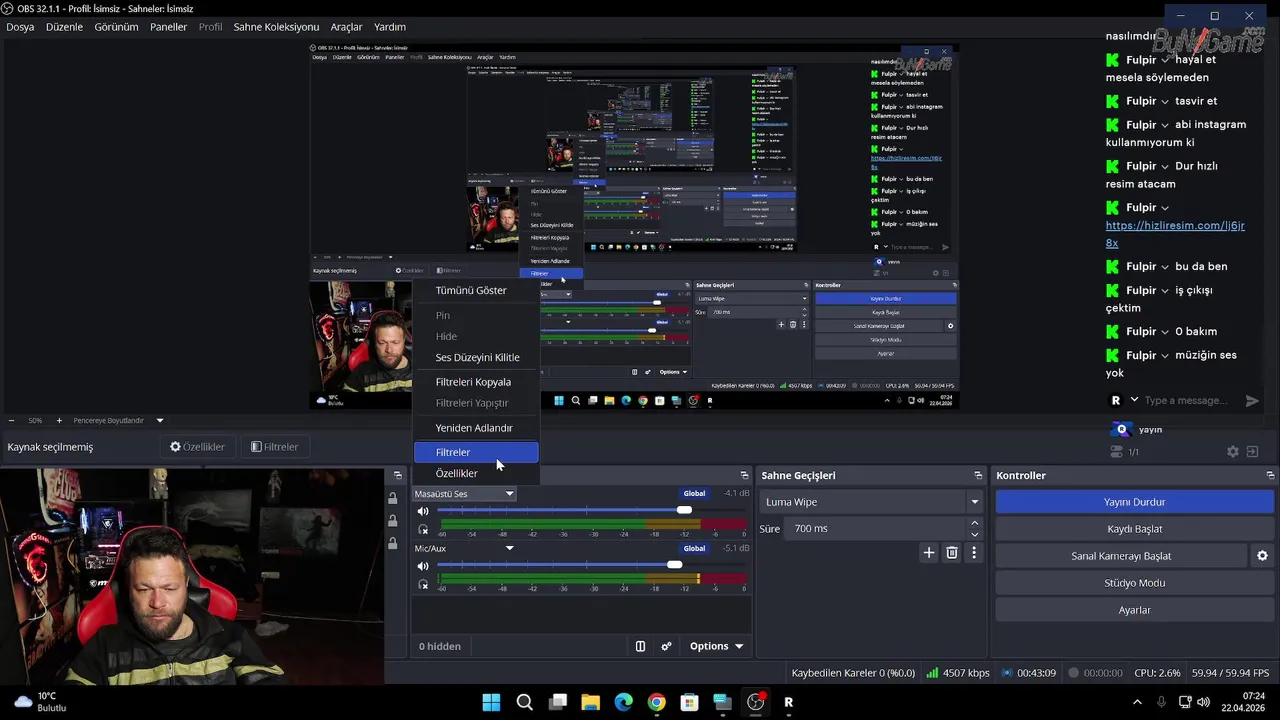
Task: Decrease Süre duration with down arrow
Action: (975, 534)
